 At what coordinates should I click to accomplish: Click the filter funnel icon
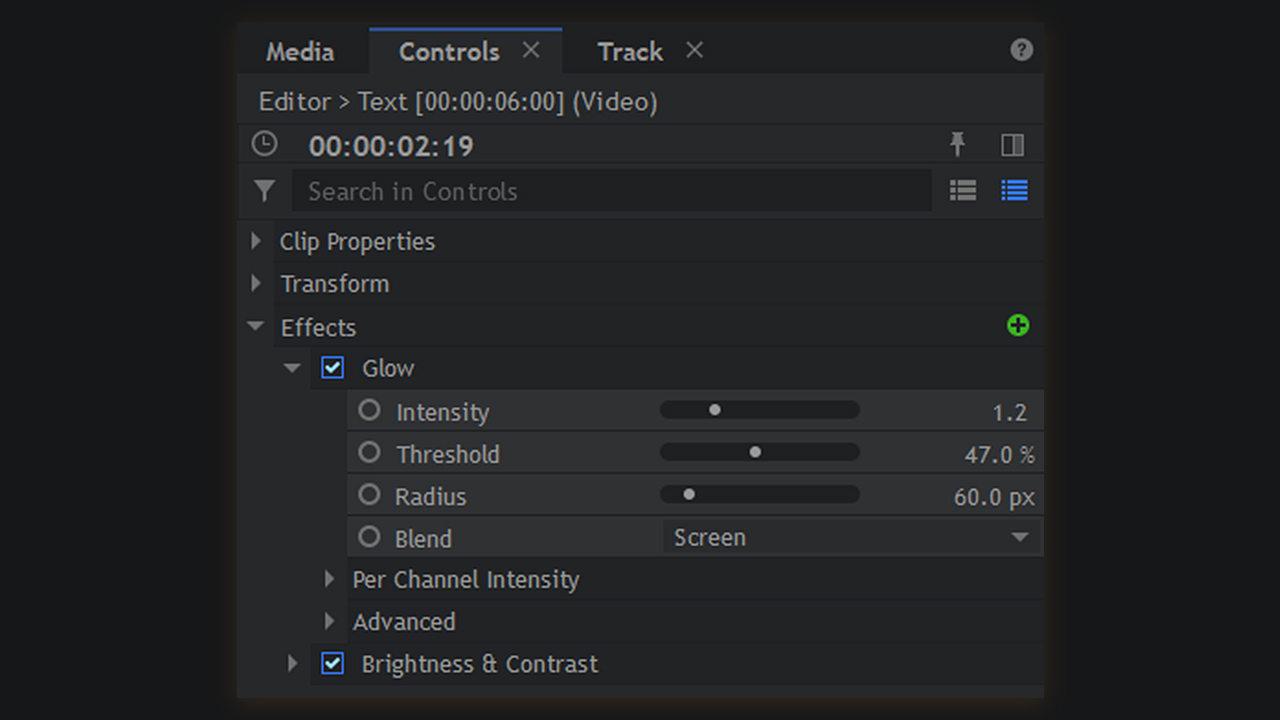coord(264,191)
